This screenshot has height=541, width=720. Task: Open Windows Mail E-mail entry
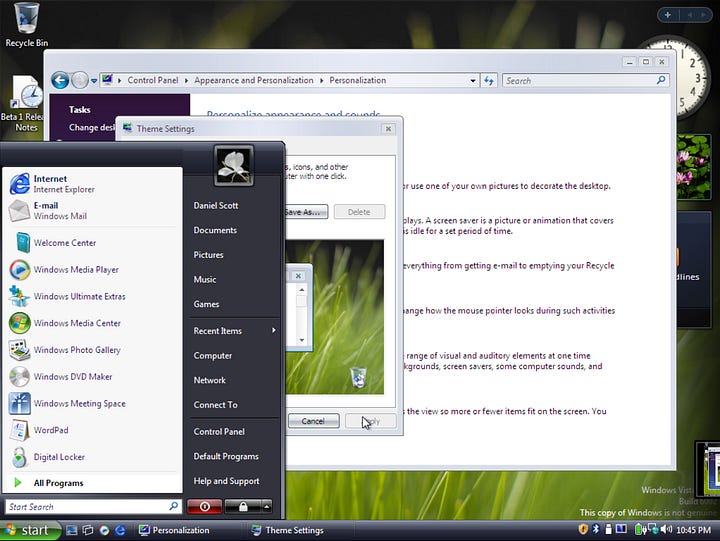(x=92, y=210)
